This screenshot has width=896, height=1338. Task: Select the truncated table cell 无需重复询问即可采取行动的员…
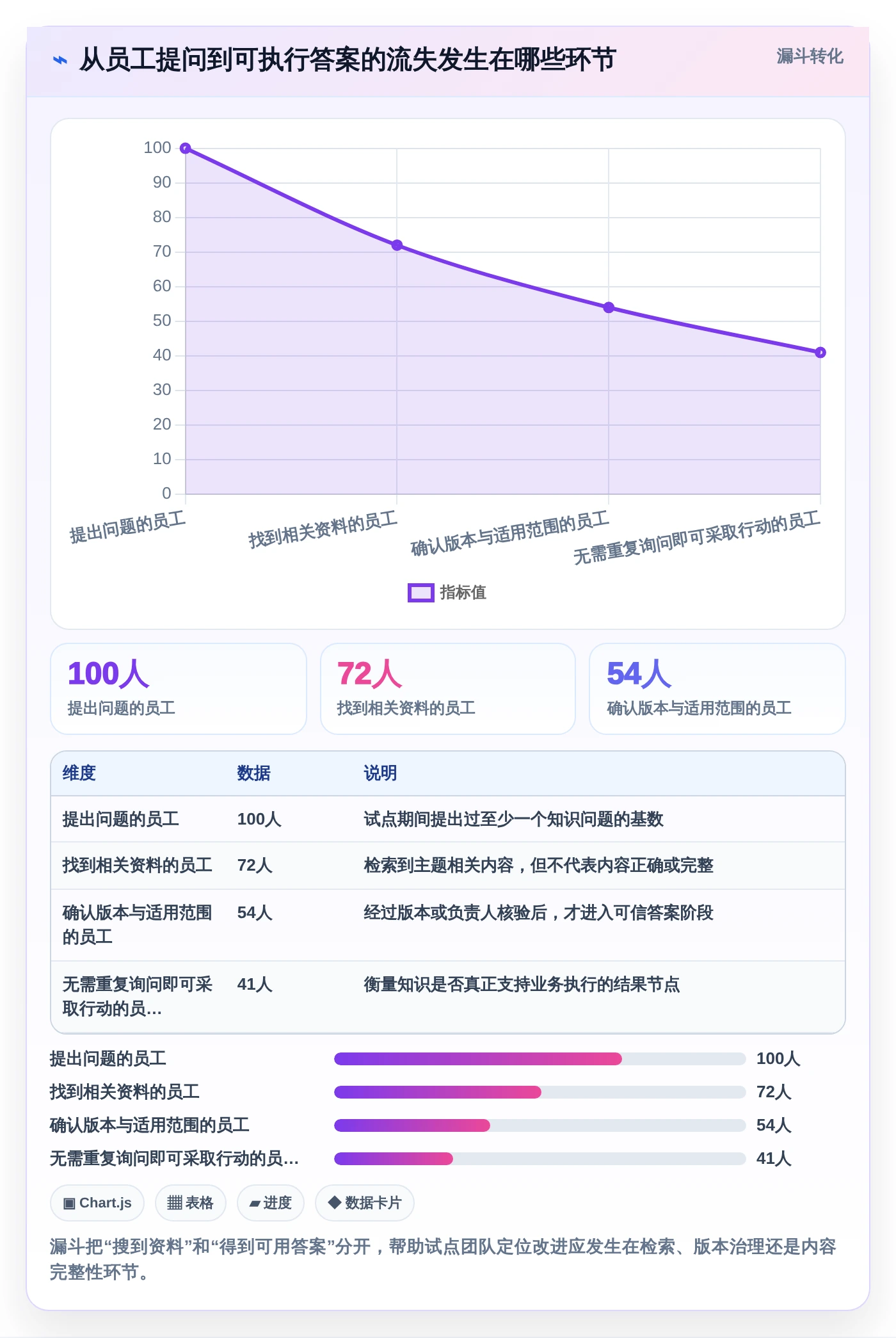(137, 997)
